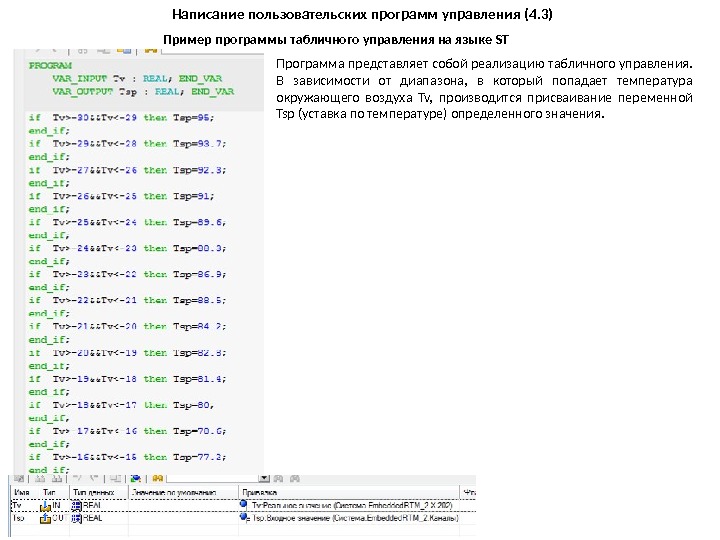The width and height of the screenshot is (720, 540).
Task: Click the code line with Tv>-22&&Tv<-21
Action: [127, 300]
